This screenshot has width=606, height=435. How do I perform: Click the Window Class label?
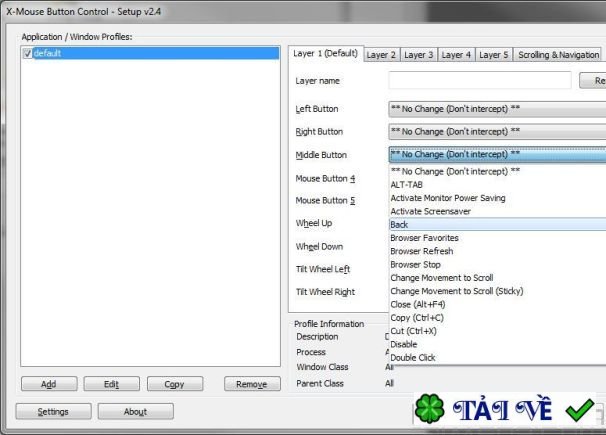(x=322, y=367)
